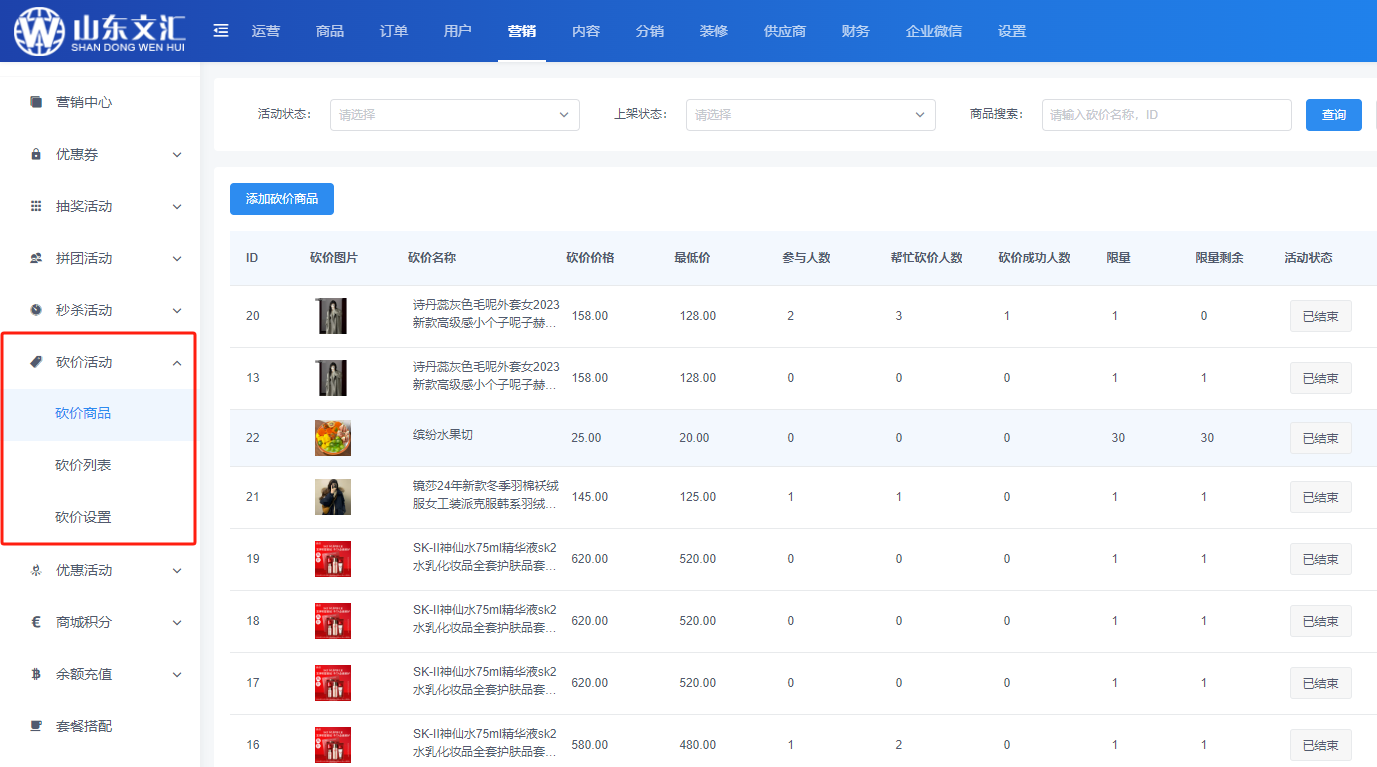Screen dimensions: 1377x767
Task: Open the coat thumbnail for ID 13
Action: [332, 378]
